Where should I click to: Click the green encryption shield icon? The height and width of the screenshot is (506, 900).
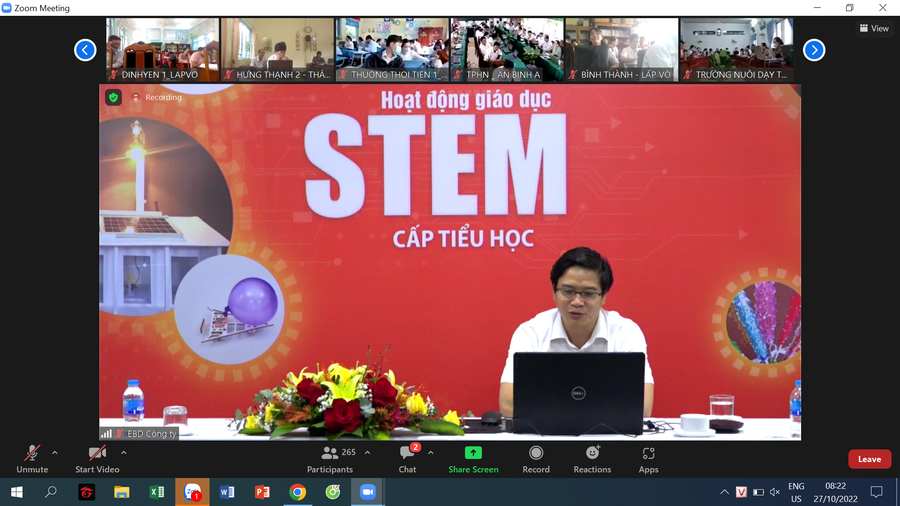click(x=114, y=98)
